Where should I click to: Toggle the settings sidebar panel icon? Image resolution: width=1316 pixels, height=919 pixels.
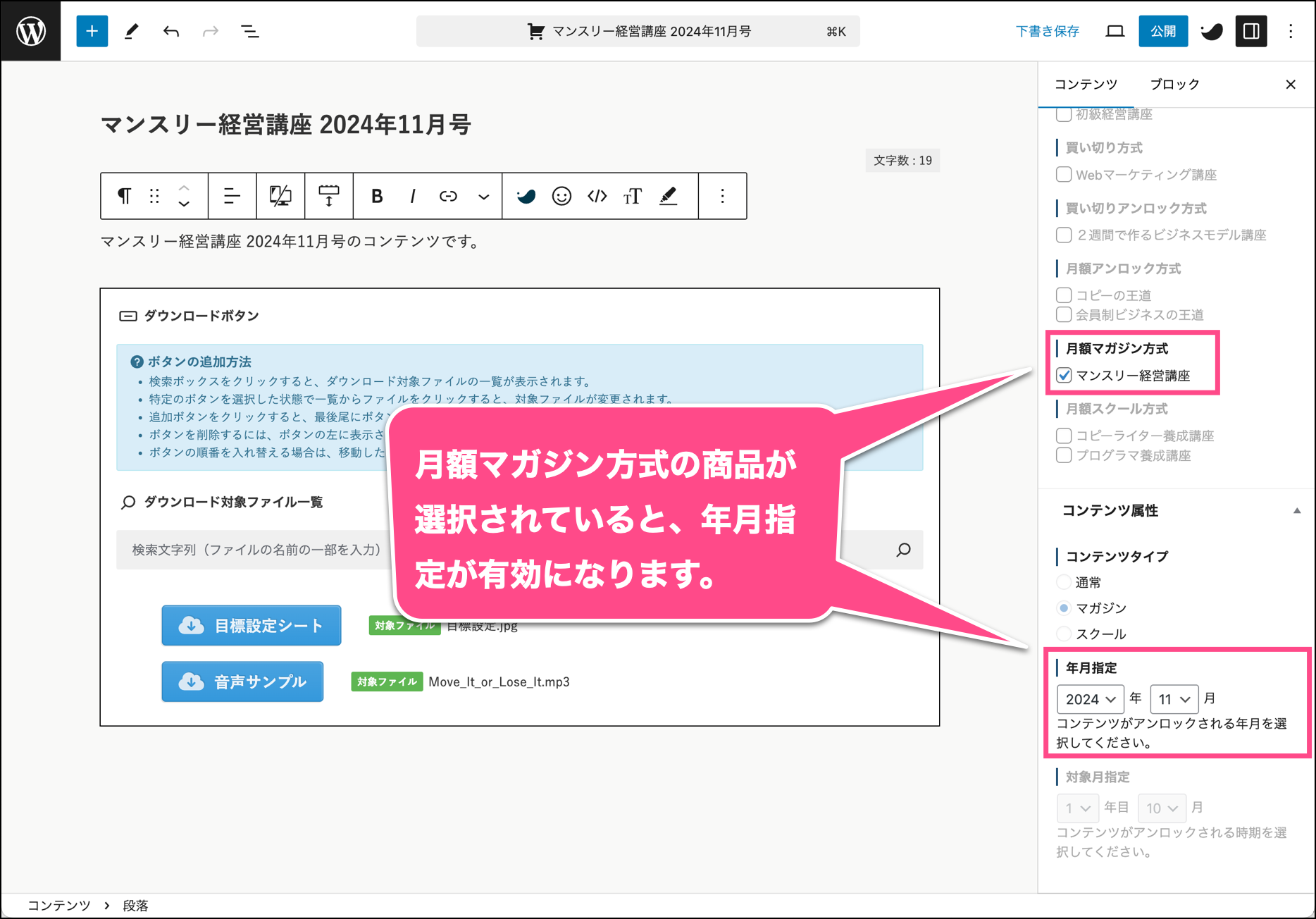1251,31
